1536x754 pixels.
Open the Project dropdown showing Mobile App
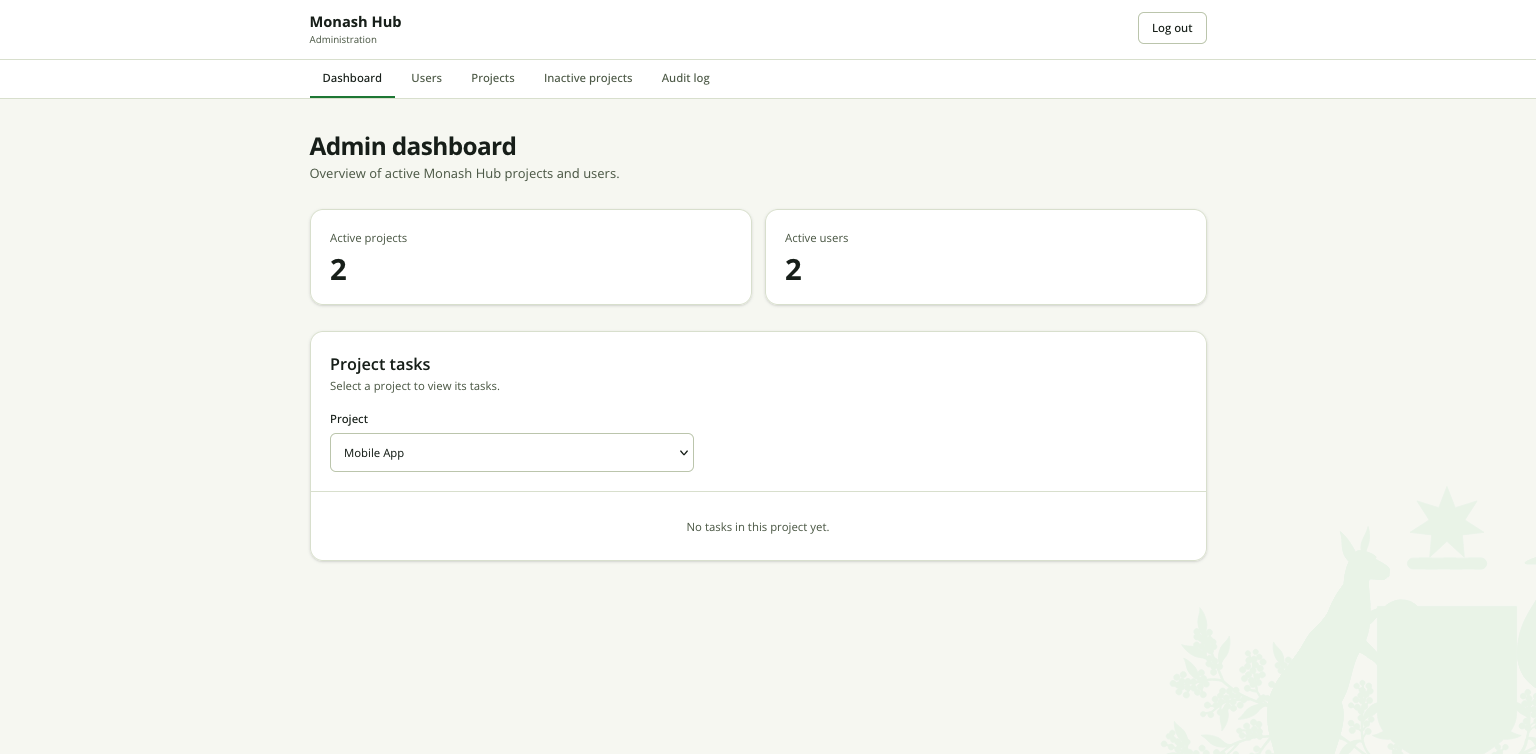(512, 453)
